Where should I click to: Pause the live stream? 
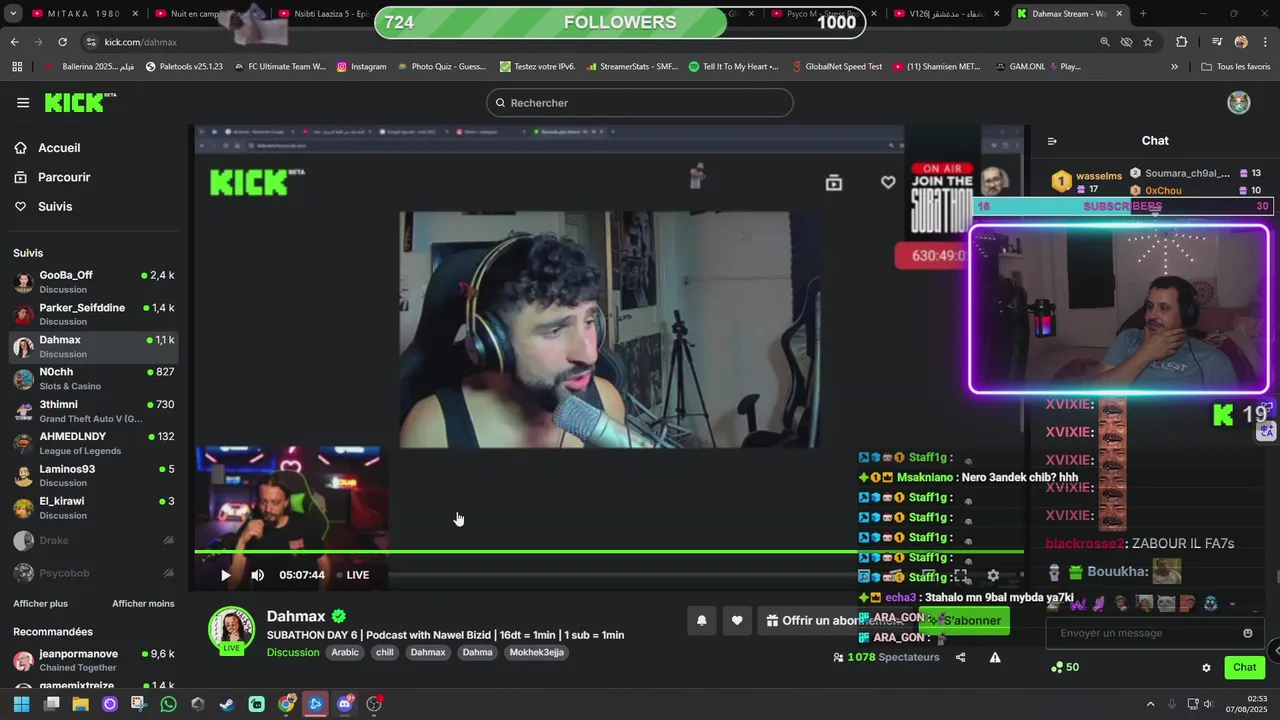coord(226,575)
